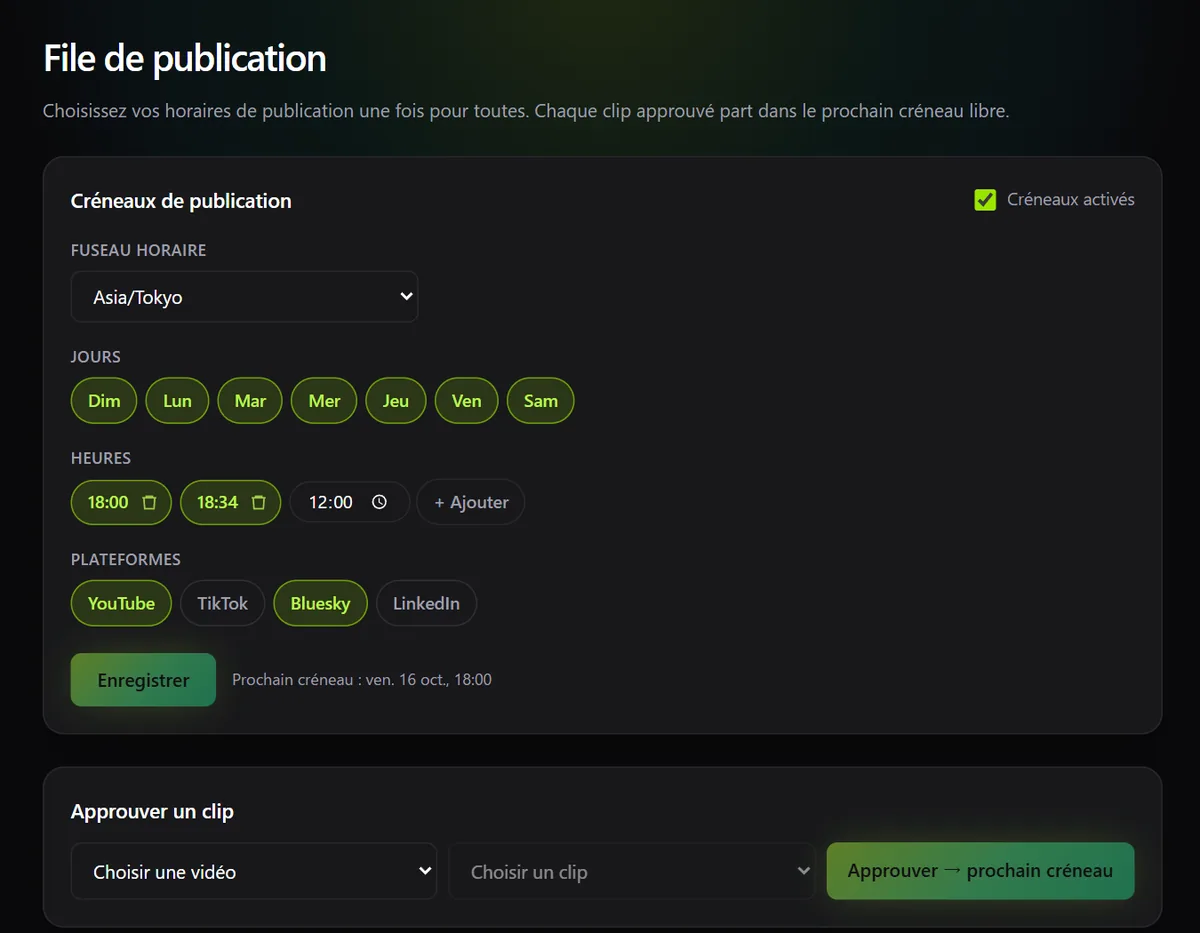Image resolution: width=1200 pixels, height=933 pixels.
Task: Click Approuver → prochain créneau button
Action: (980, 871)
